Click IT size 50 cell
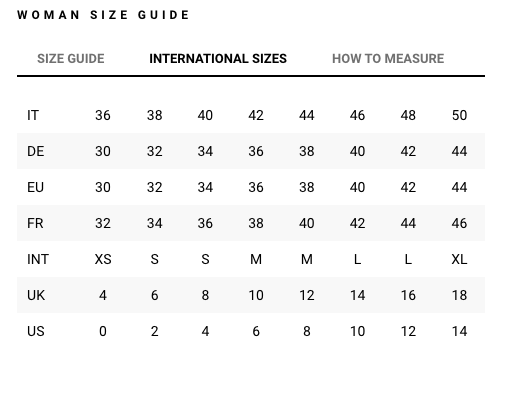Viewport: 512px width, 394px height. (x=459, y=115)
